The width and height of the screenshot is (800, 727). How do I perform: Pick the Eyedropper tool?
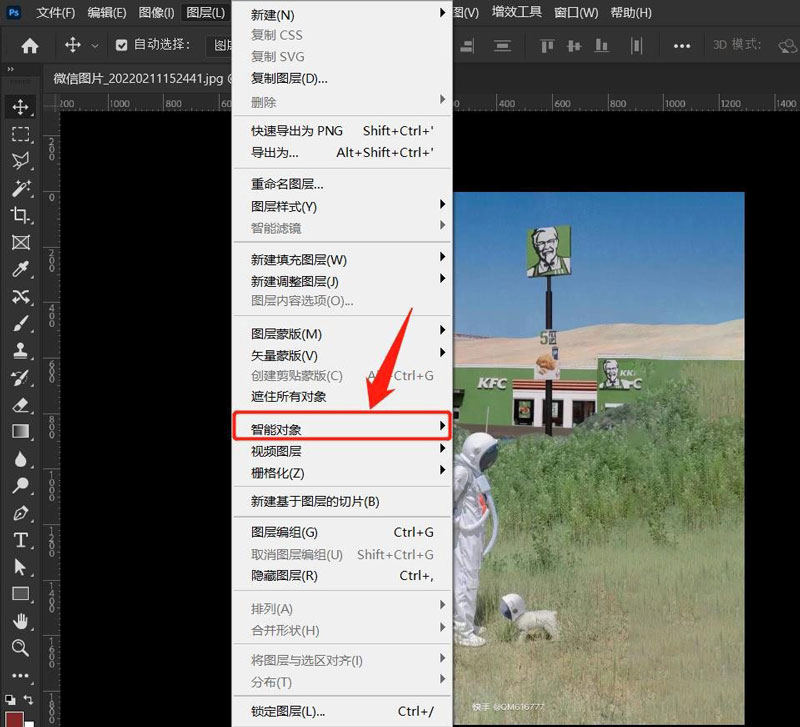click(22, 270)
